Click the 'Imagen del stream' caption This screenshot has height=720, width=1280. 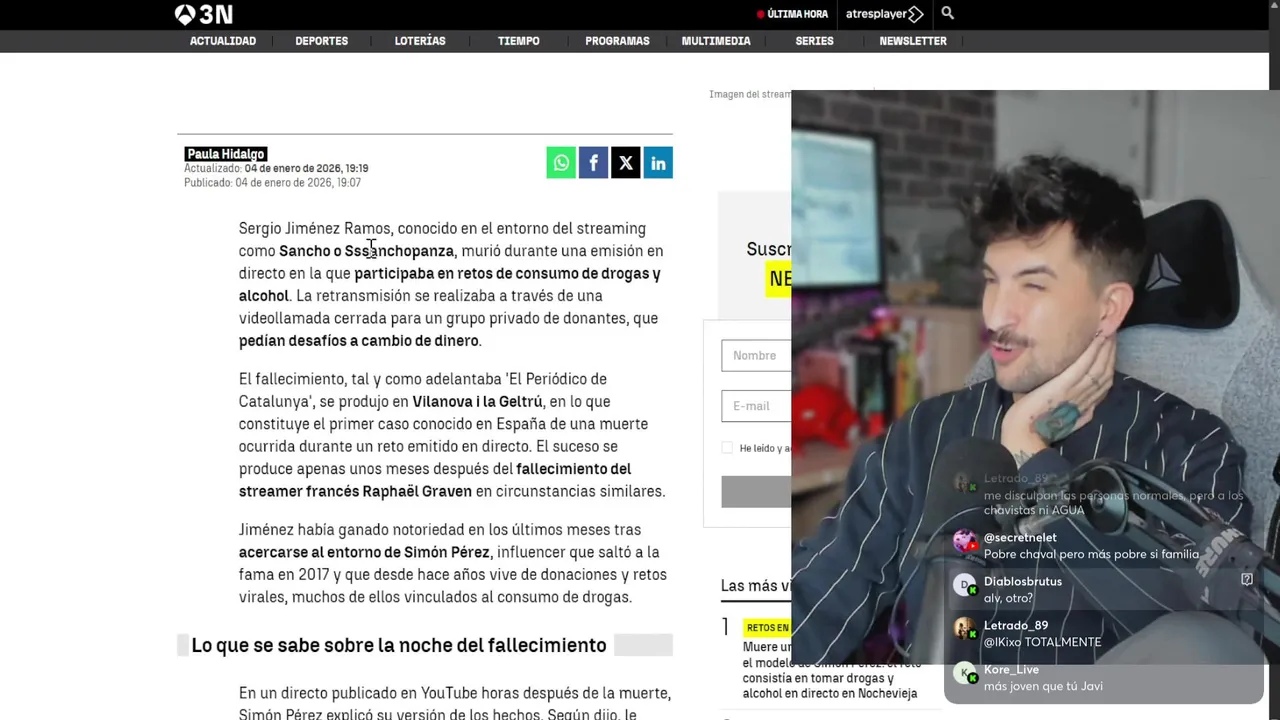coord(750,94)
